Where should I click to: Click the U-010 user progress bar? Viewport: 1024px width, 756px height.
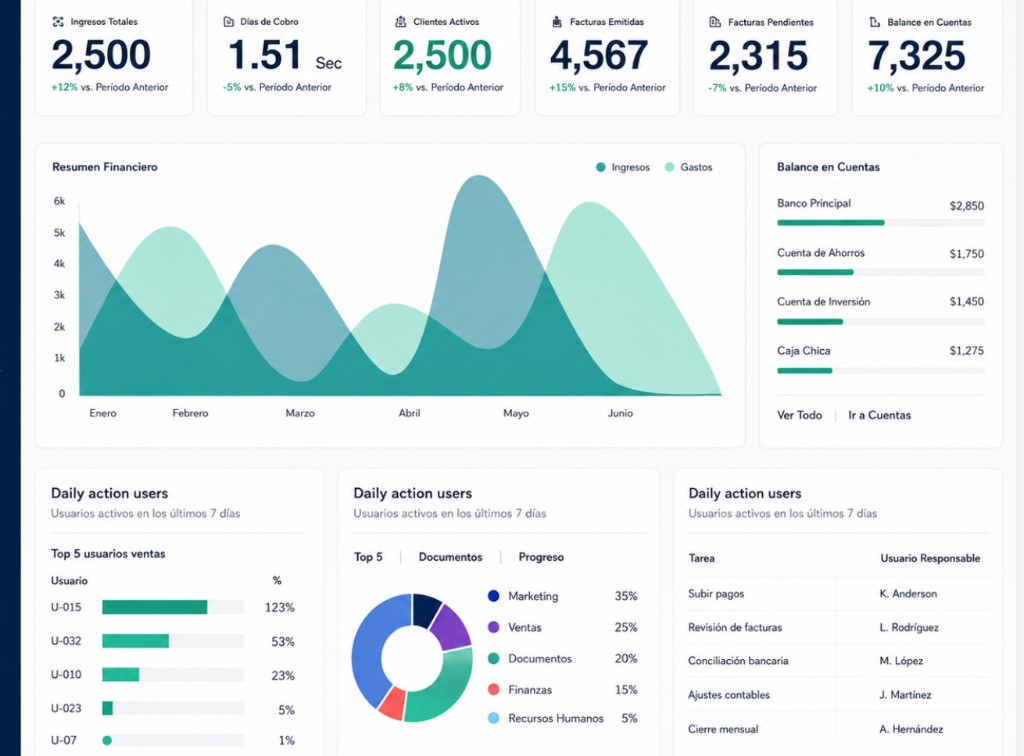tap(173, 674)
